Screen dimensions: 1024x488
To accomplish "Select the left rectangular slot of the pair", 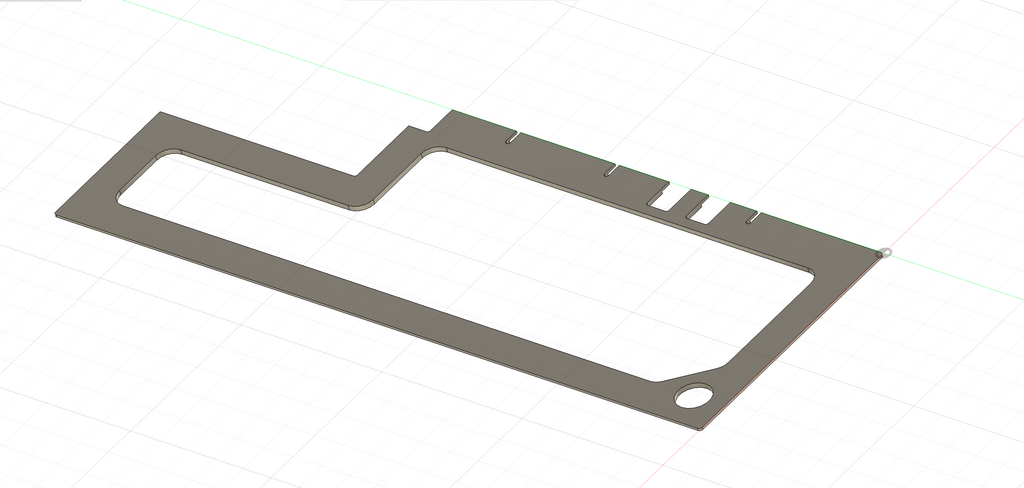I will pos(666,199).
